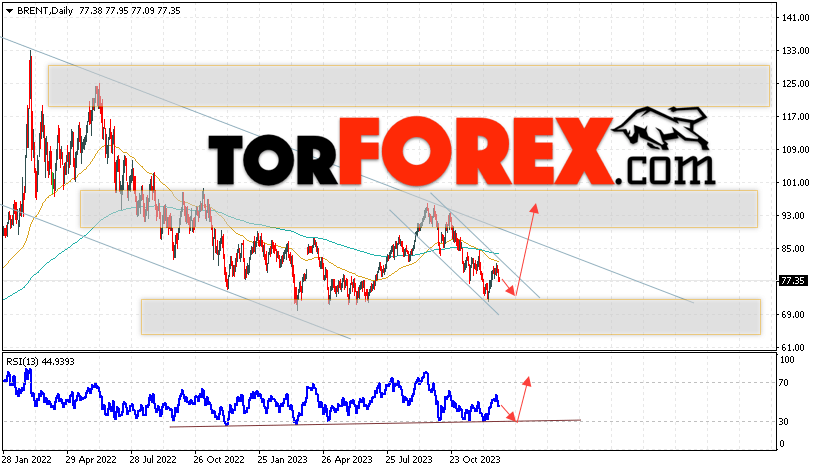Click the 141.00 price axis label
Viewport: 816px width, 471px height.
tap(796, 18)
